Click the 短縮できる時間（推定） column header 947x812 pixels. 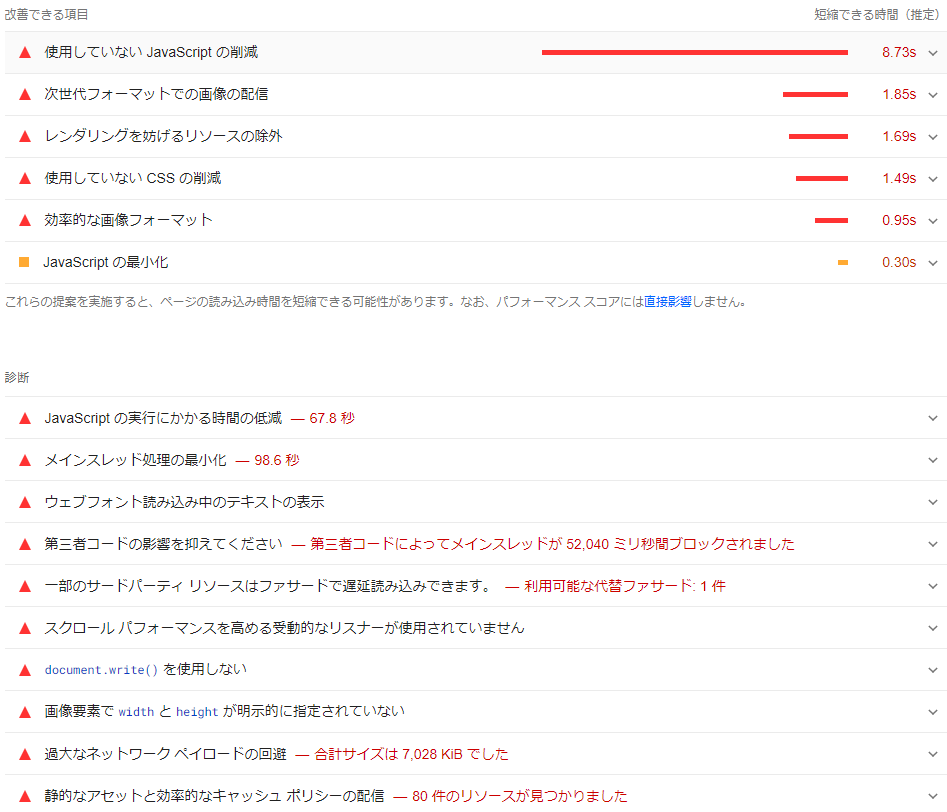[x=876, y=14]
